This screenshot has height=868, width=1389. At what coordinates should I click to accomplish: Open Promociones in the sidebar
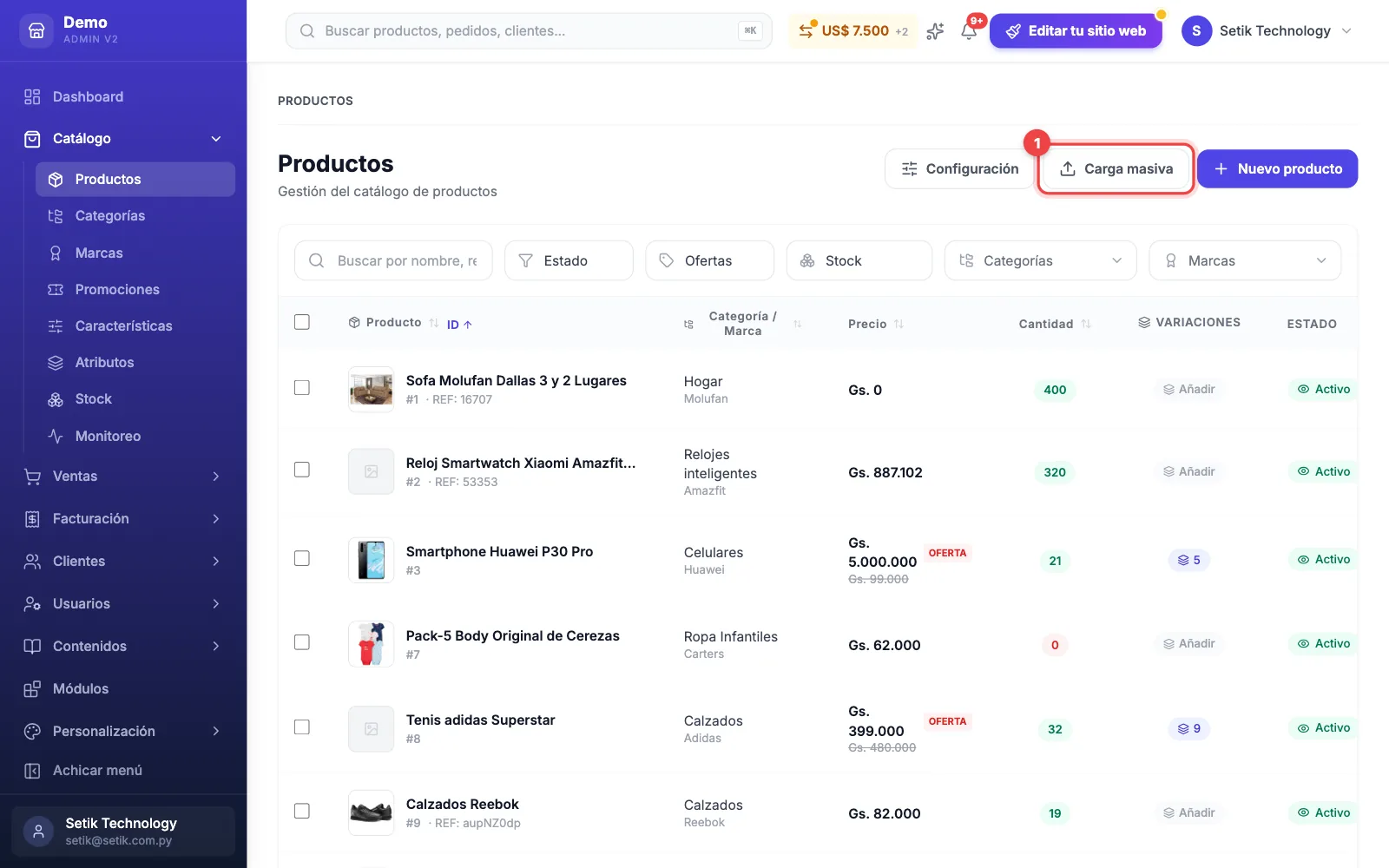tap(135, 290)
